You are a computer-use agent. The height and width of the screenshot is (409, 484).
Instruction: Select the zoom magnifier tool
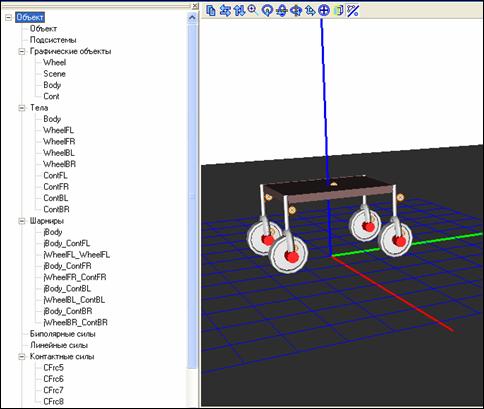[x=253, y=10]
